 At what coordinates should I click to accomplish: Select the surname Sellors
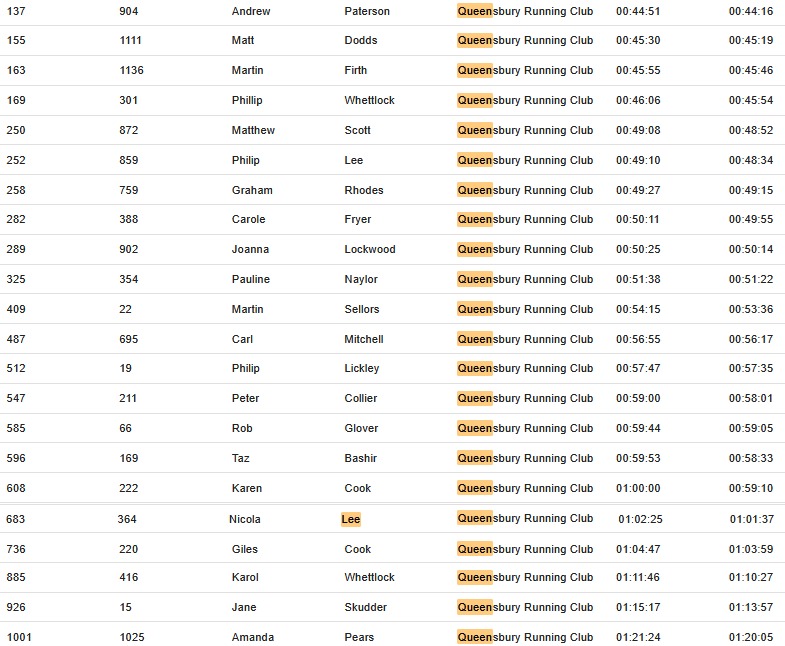pyautogui.click(x=361, y=309)
